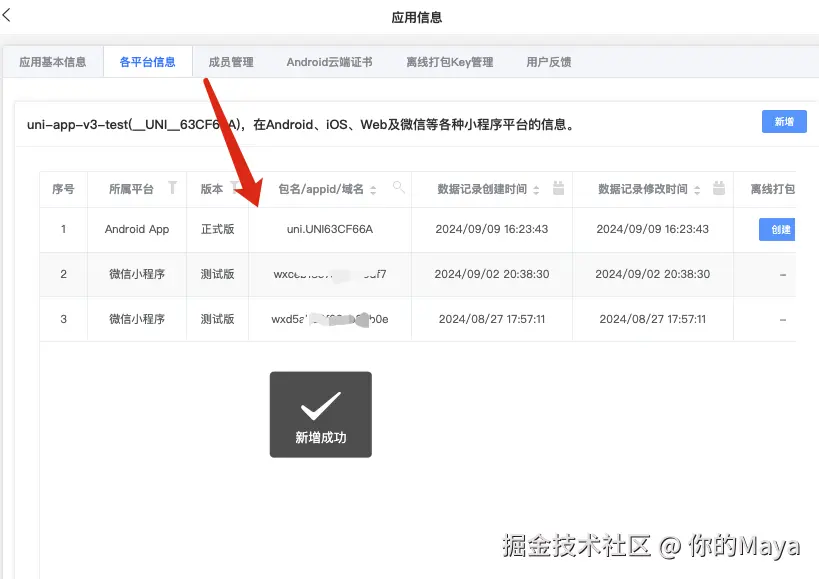Go back using the left chevron
Image resolution: width=819 pixels, height=579 pixels.
click(6, 15)
